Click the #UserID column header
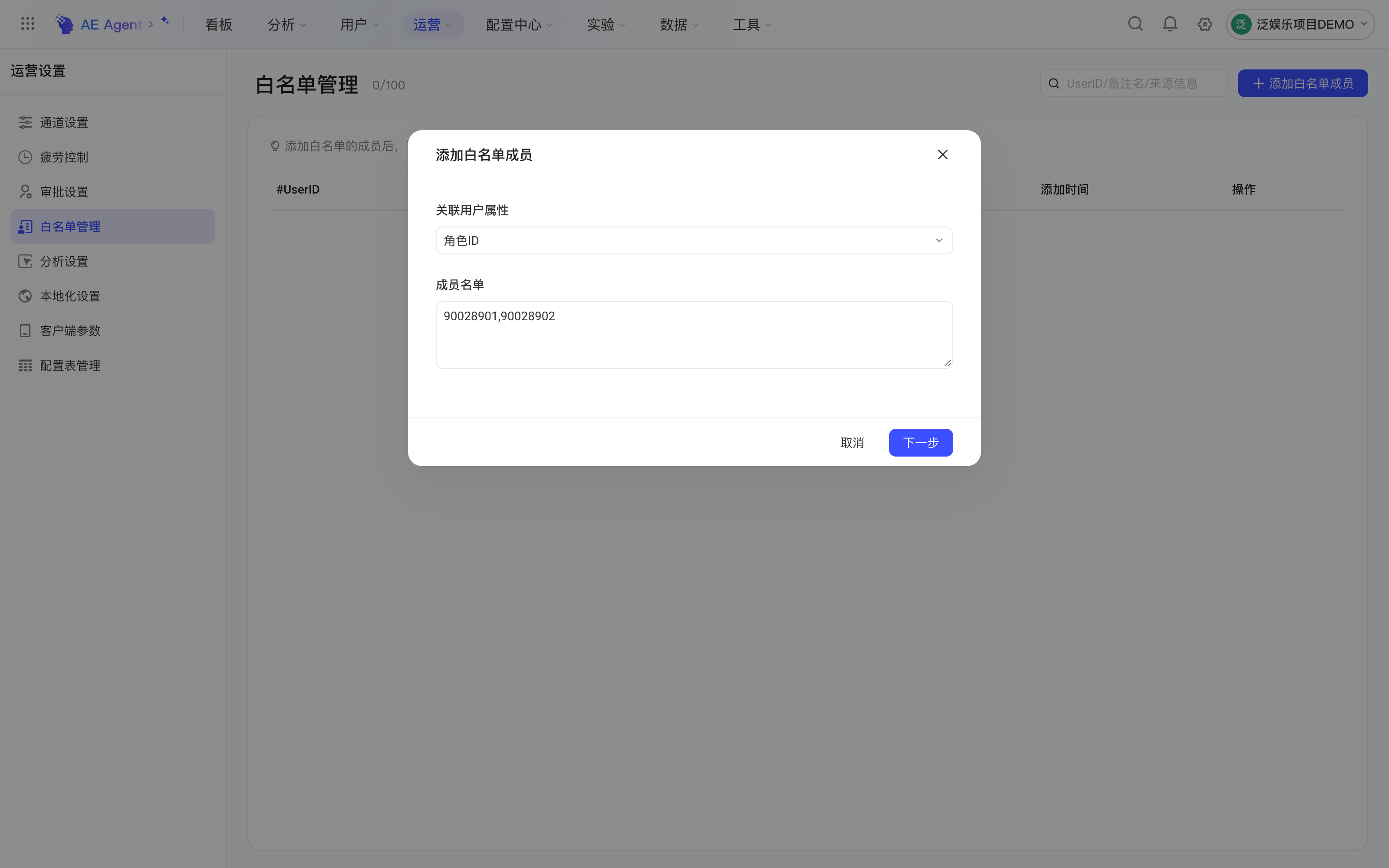This screenshot has width=1389, height=868. 298,190
